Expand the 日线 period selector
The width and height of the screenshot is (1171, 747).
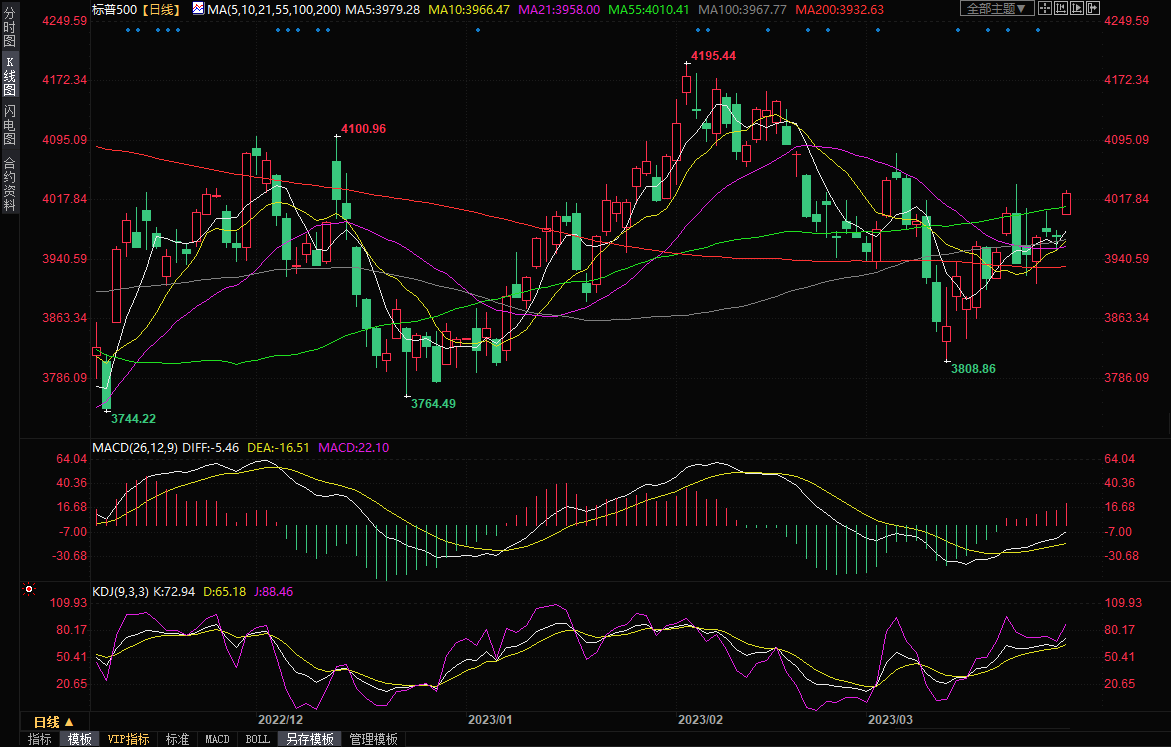[x=53, y=722]
